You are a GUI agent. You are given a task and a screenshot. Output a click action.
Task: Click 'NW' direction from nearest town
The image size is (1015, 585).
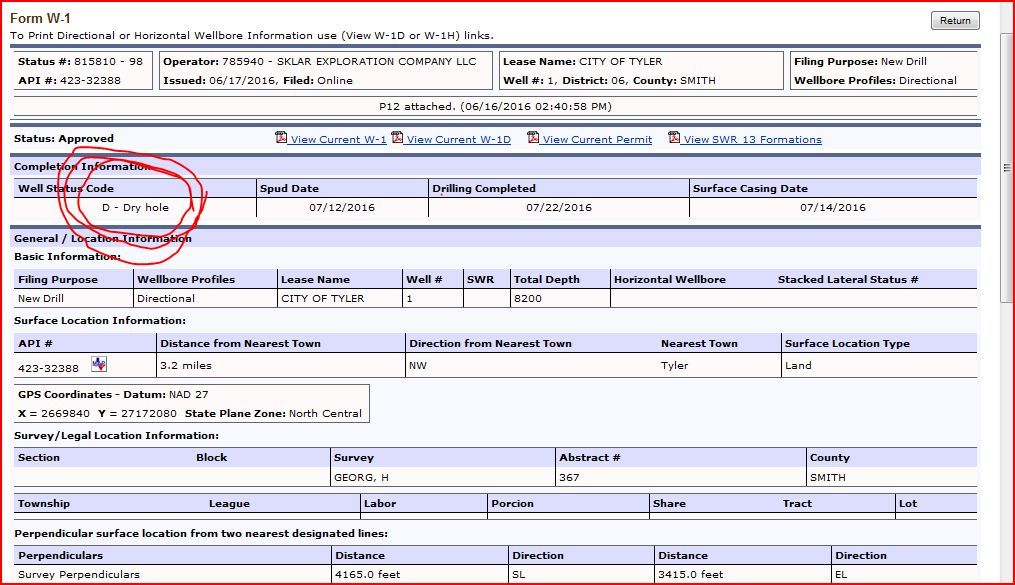(418, 365)
